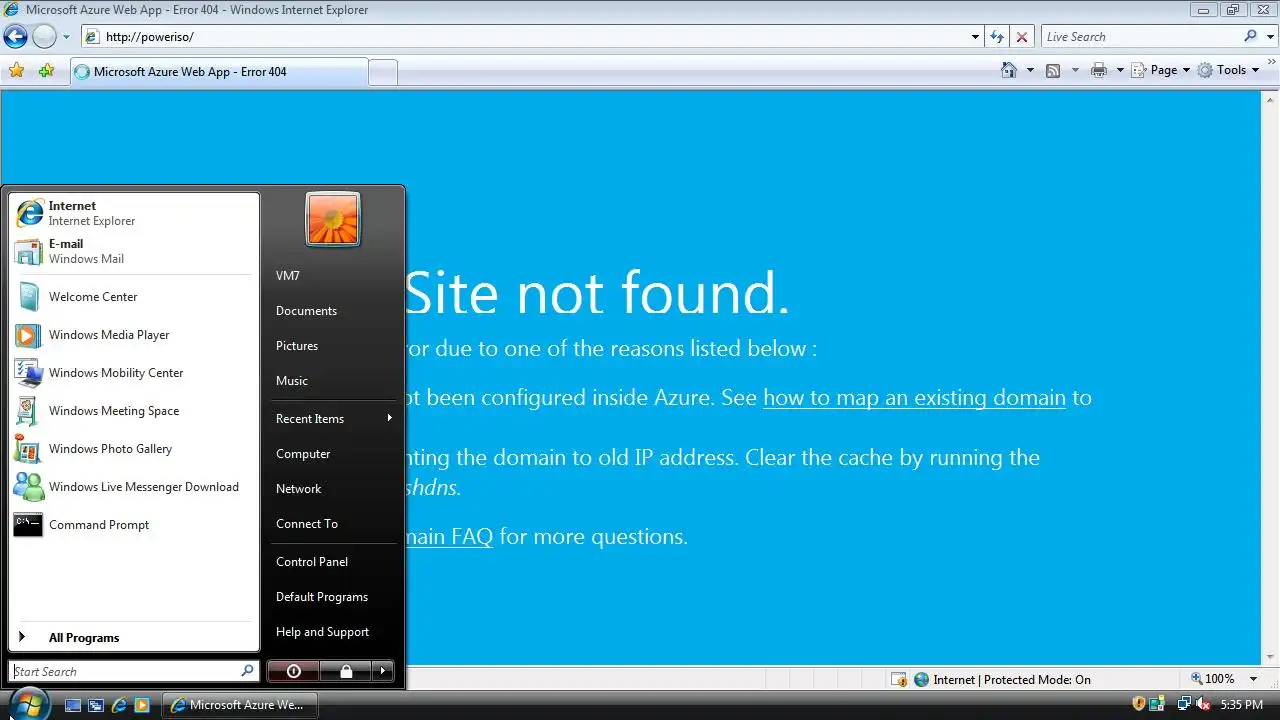
Task: Launch Media Player from quick launch
Action: coord(142,705)
